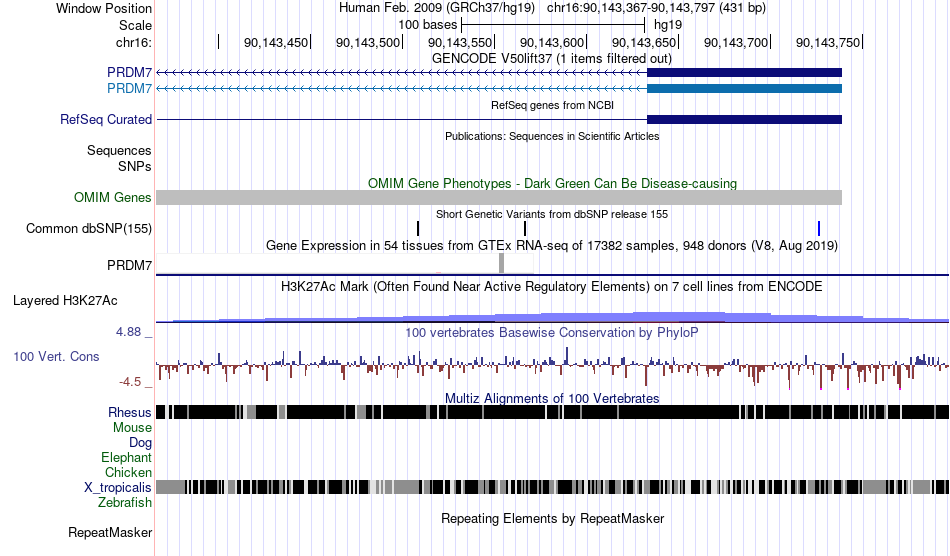Click the dark blue PRDM7 GENCODE exon block
The height and width of the screenshot is (556, 950).
[744, 73]
